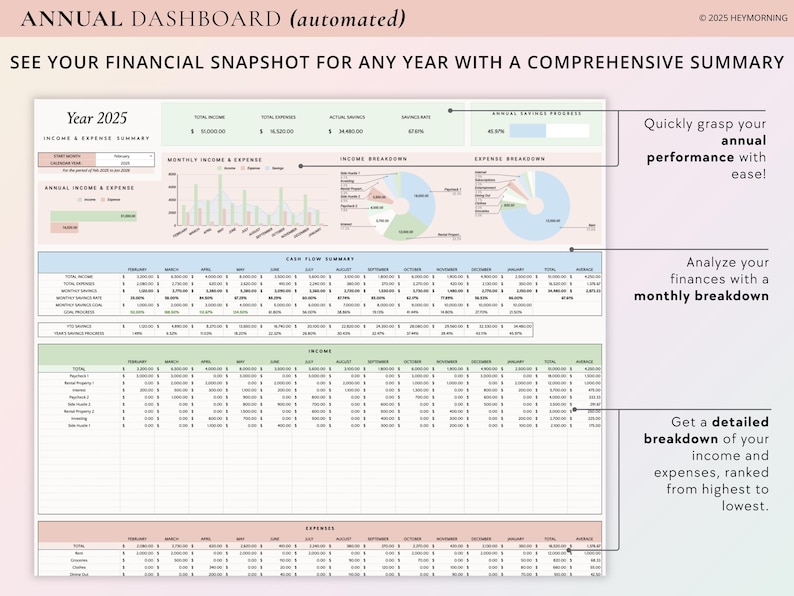This screenshot has width=794, height=596.
Task: Click the green Income legend swatch in Monthly chart
Action: click(x=219, y=168)
